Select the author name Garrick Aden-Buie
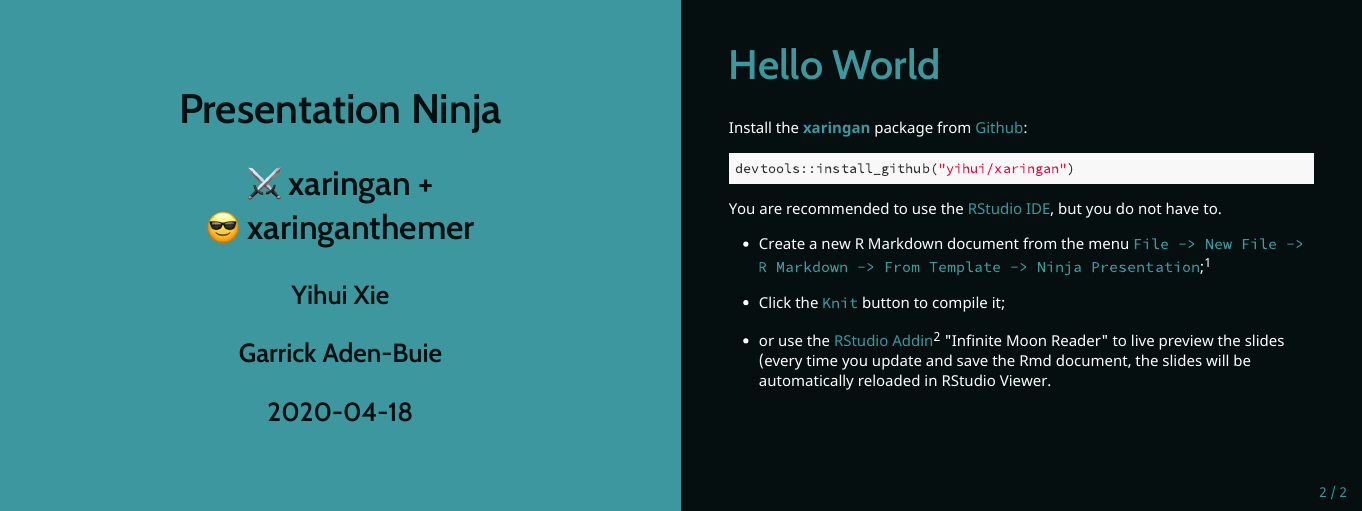The height and width of the screenshot is (511, 1362). [x=340, y=353]
